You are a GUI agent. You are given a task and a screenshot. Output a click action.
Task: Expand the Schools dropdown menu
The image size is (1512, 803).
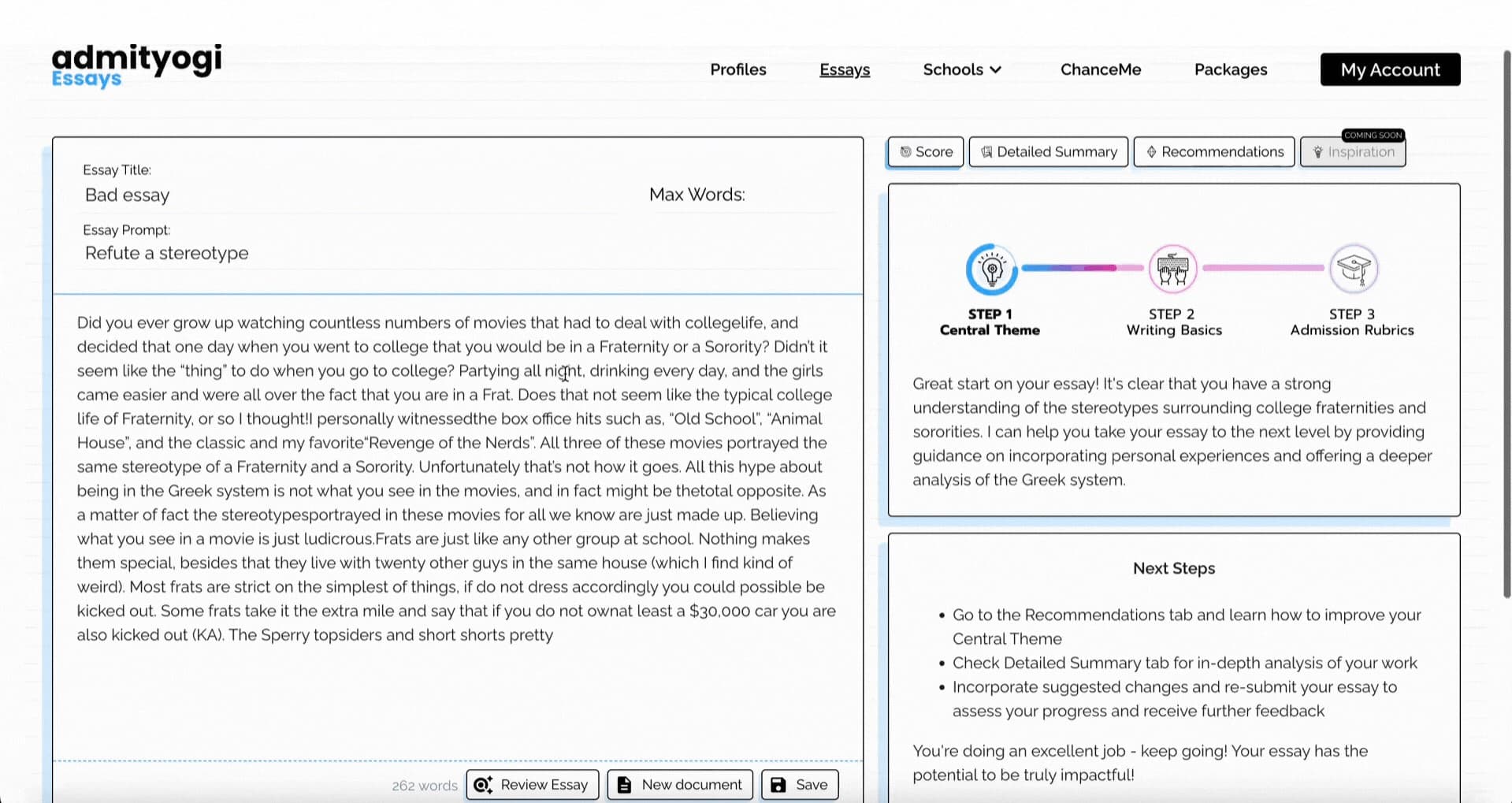(962, 69)
